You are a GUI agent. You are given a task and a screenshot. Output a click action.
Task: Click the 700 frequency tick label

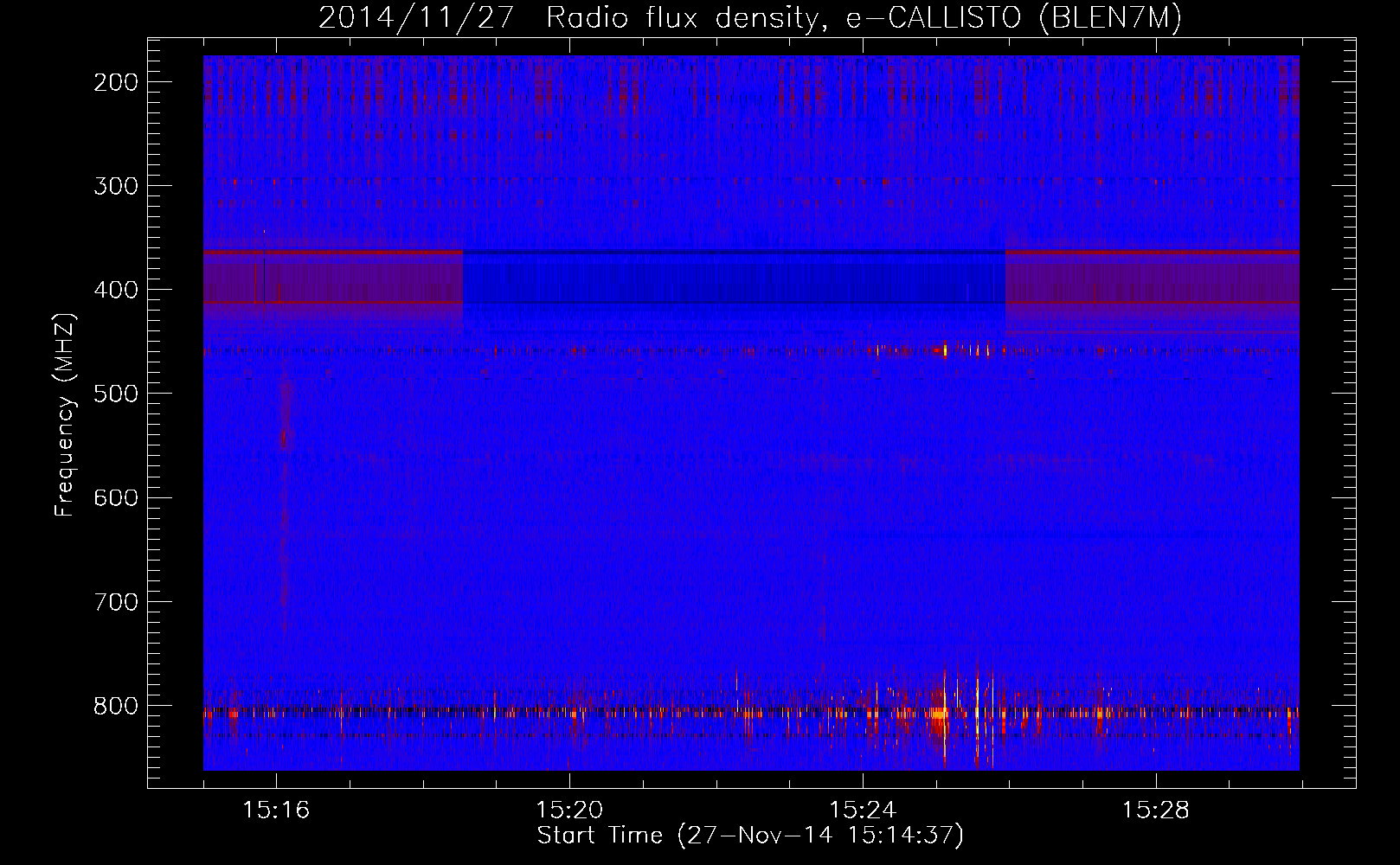coord(116,601)
